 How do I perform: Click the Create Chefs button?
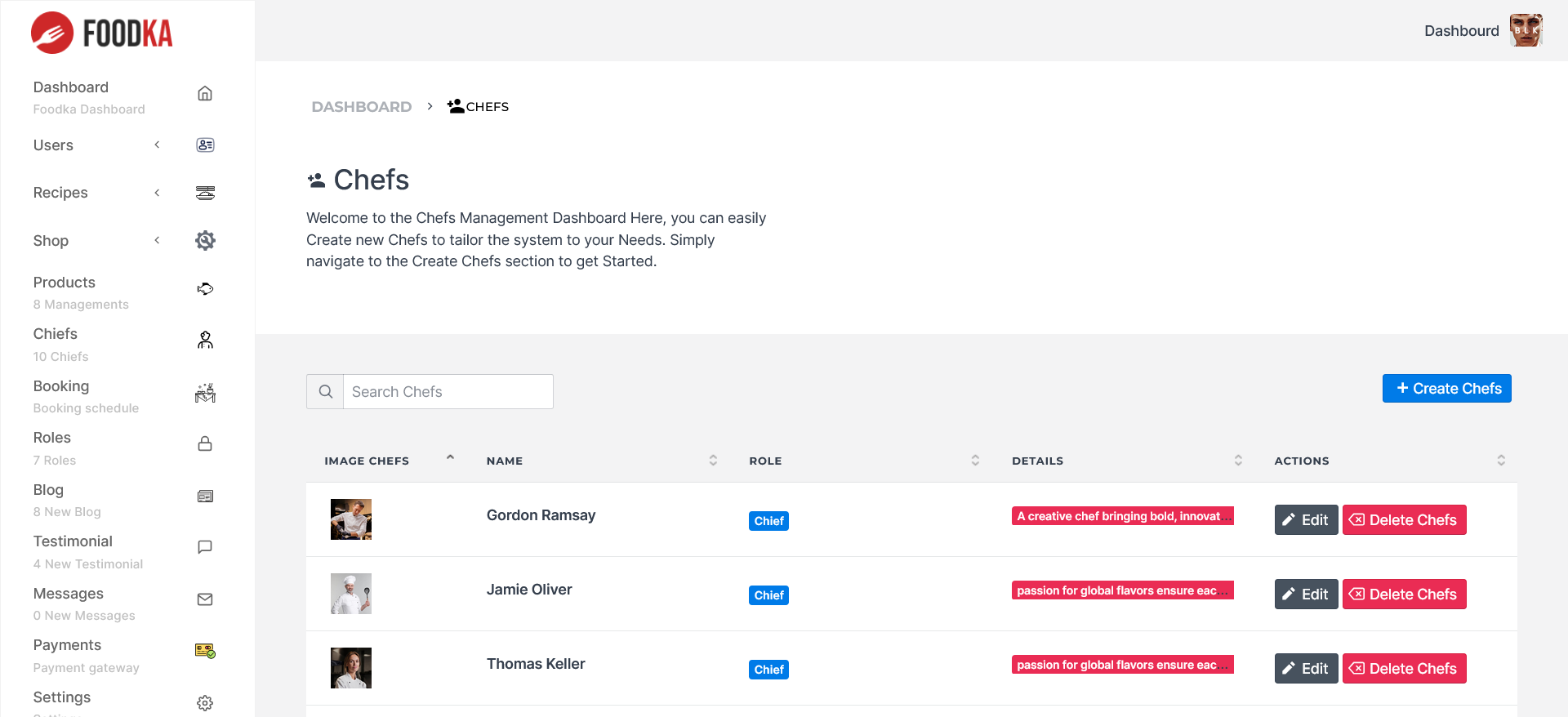click(x=1446, y=389)
